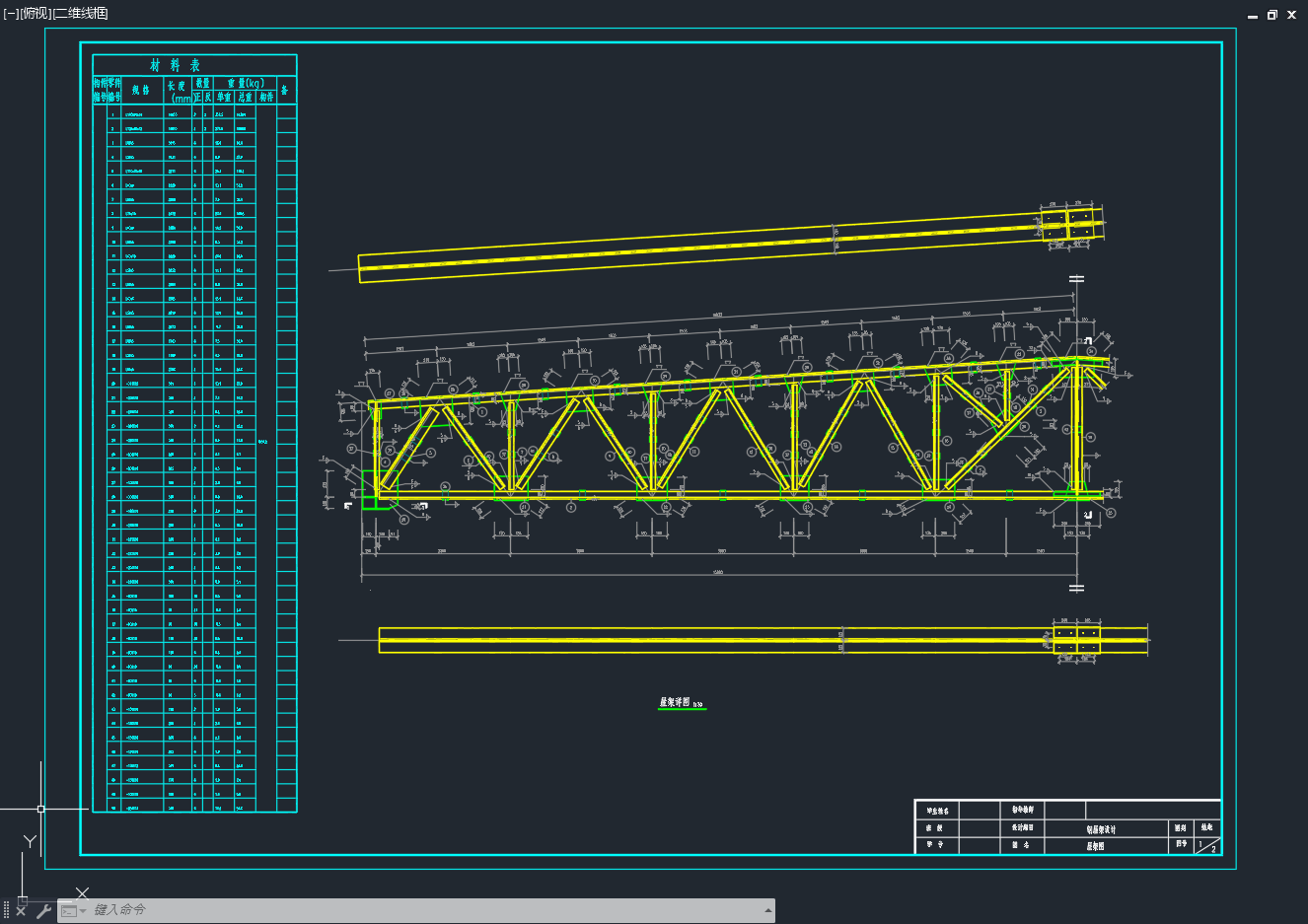Close the drawing window with X
Viewport: 1308px width, 924px height.
pyautogui.click(x=1292, y=15)
